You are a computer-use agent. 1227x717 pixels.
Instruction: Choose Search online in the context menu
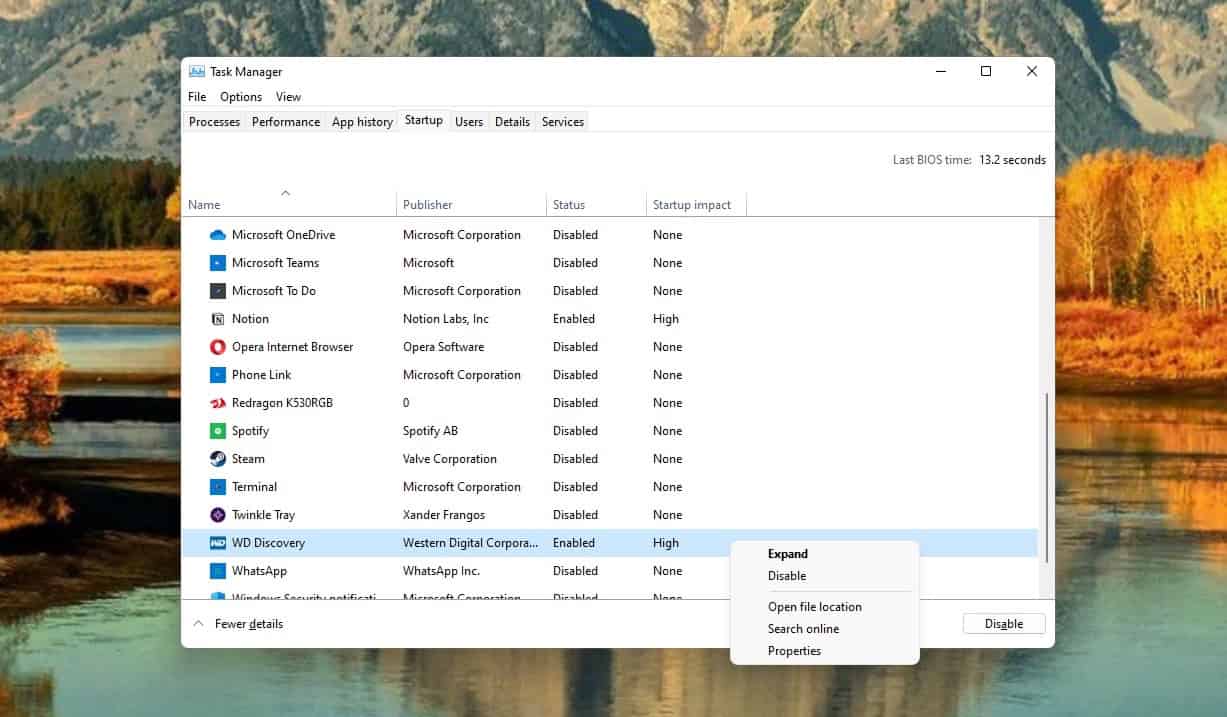pyautogui.click(x=803, y=628)
